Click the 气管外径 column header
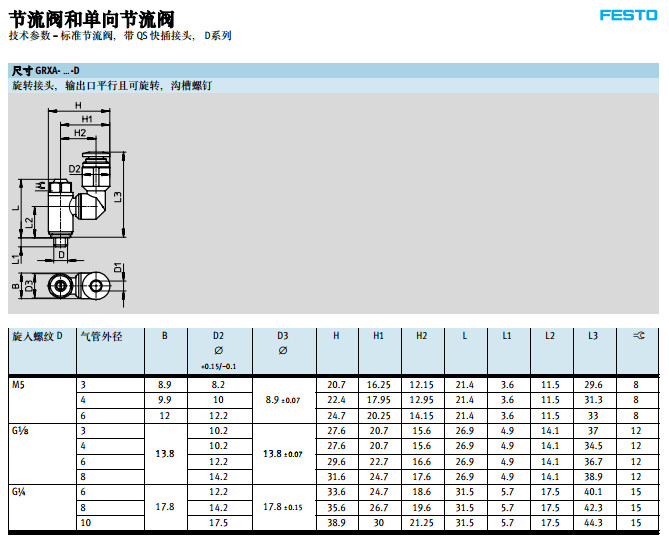Screen dimensions: 669x545 click(x=100, y=336)
